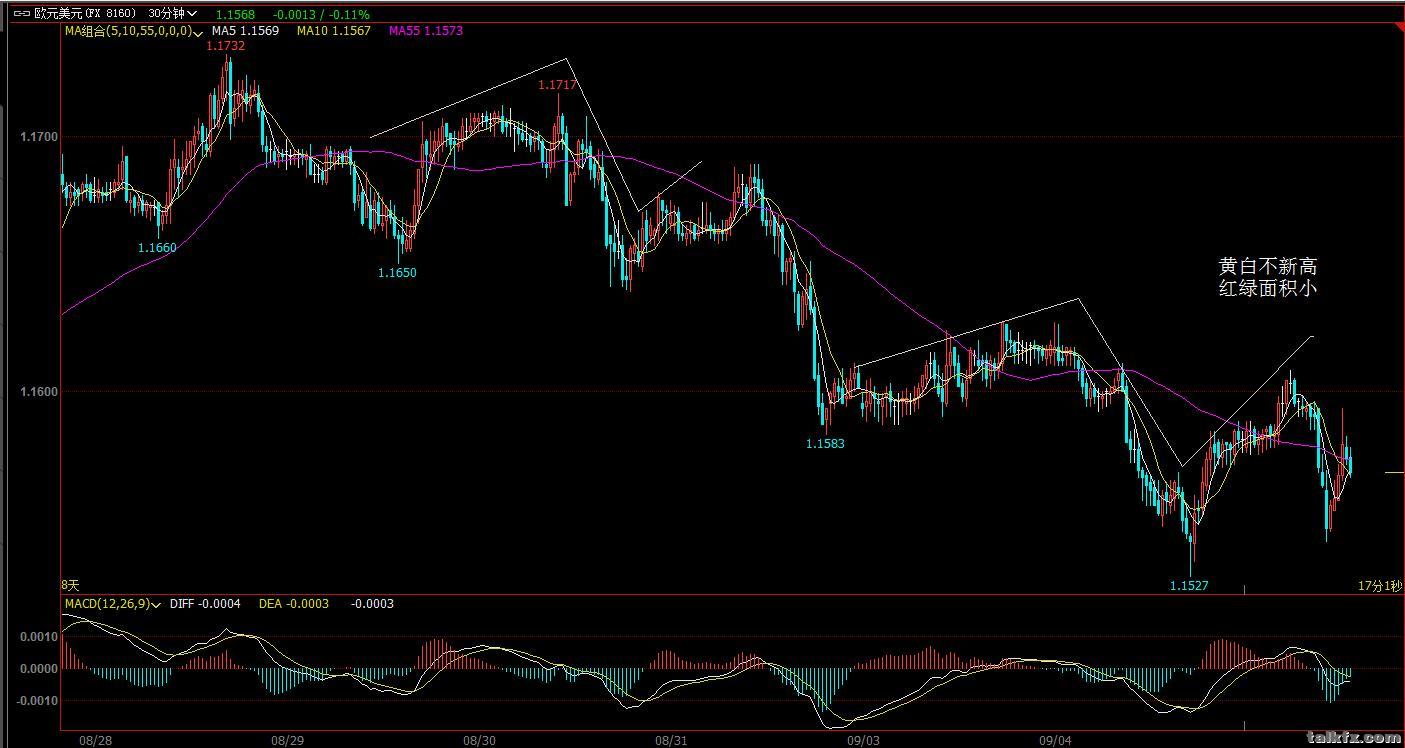Click the 08/28 date on time axis
The height and width of the screenshot is (748, 1405).
[x=94, y=741]
